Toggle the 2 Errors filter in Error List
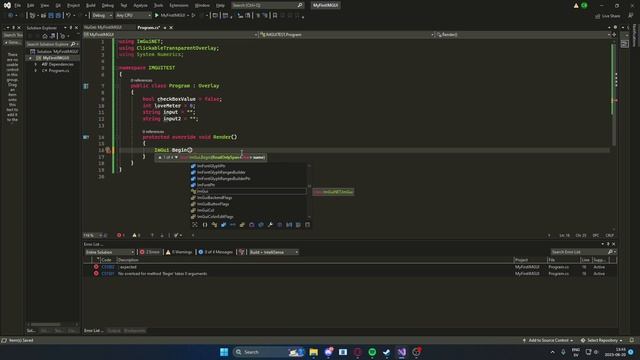 click(x=150, y=252)
